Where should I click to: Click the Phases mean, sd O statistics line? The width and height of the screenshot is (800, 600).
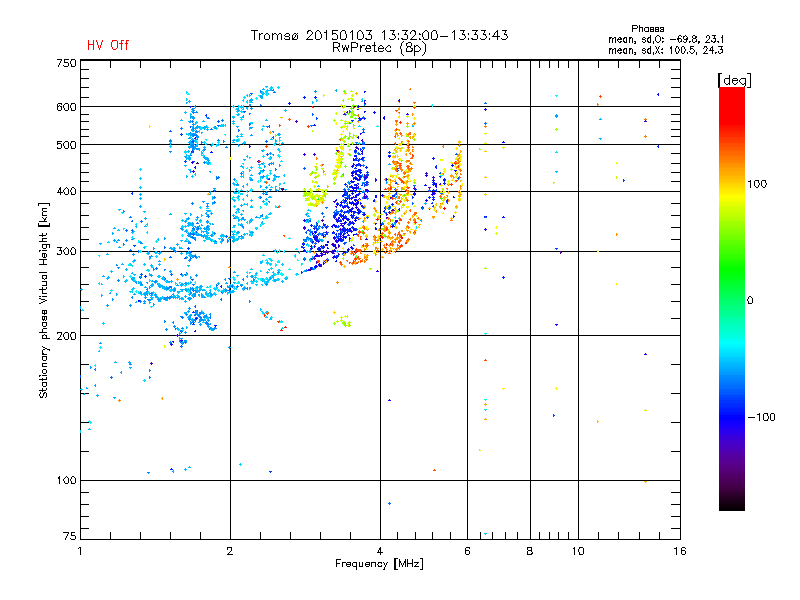tap(666, 40)
